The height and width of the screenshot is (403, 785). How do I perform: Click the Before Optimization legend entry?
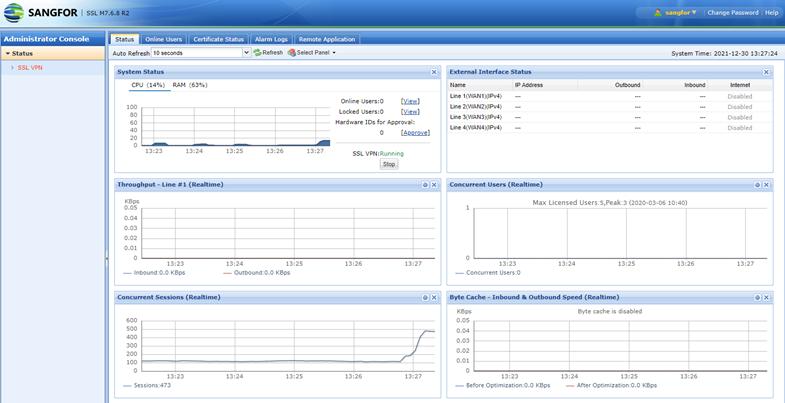[x=503, y=385]
